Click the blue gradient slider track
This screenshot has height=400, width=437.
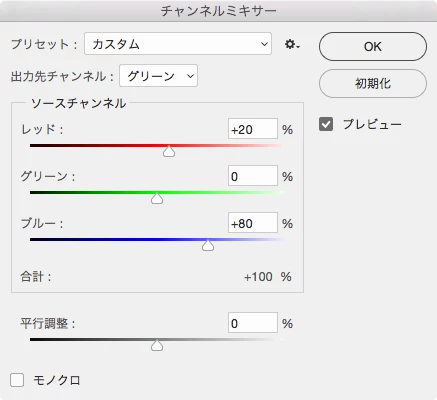(157, 239)
